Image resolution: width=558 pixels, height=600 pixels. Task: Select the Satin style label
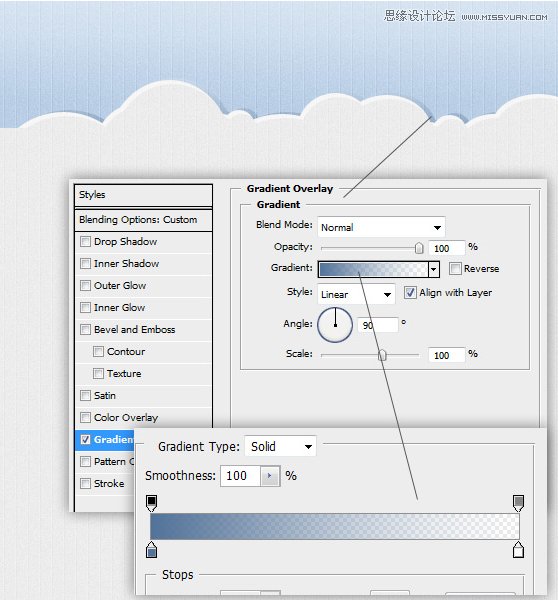coord(105,395)
